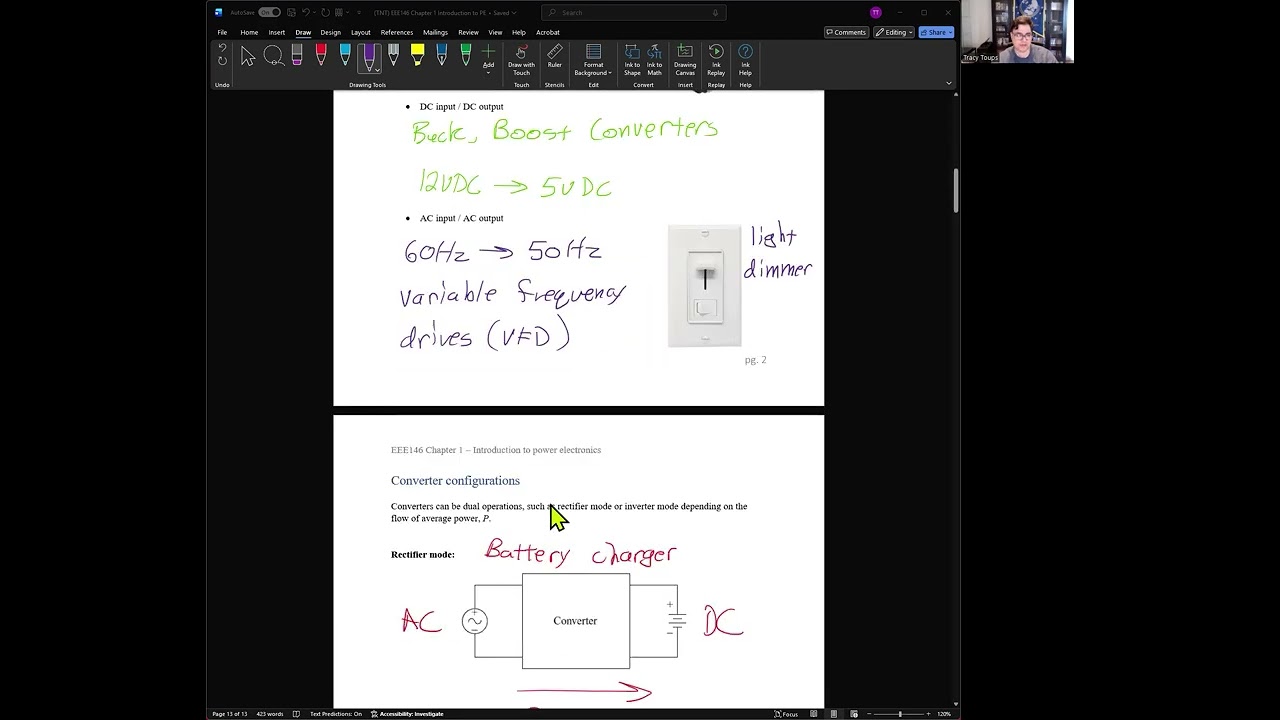Screen dimensions: 1280x720
Task: Enable Focus mode
Action: [x=787, y=714]
